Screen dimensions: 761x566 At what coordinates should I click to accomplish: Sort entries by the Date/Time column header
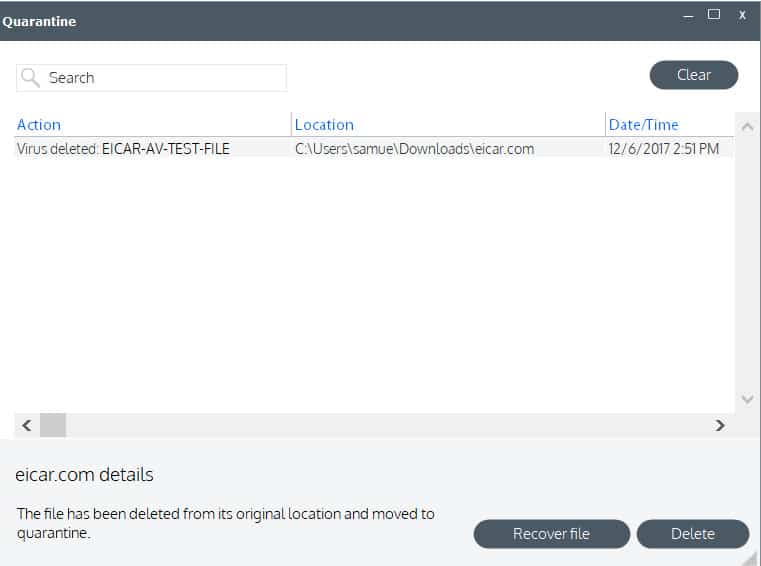[644, 125]
